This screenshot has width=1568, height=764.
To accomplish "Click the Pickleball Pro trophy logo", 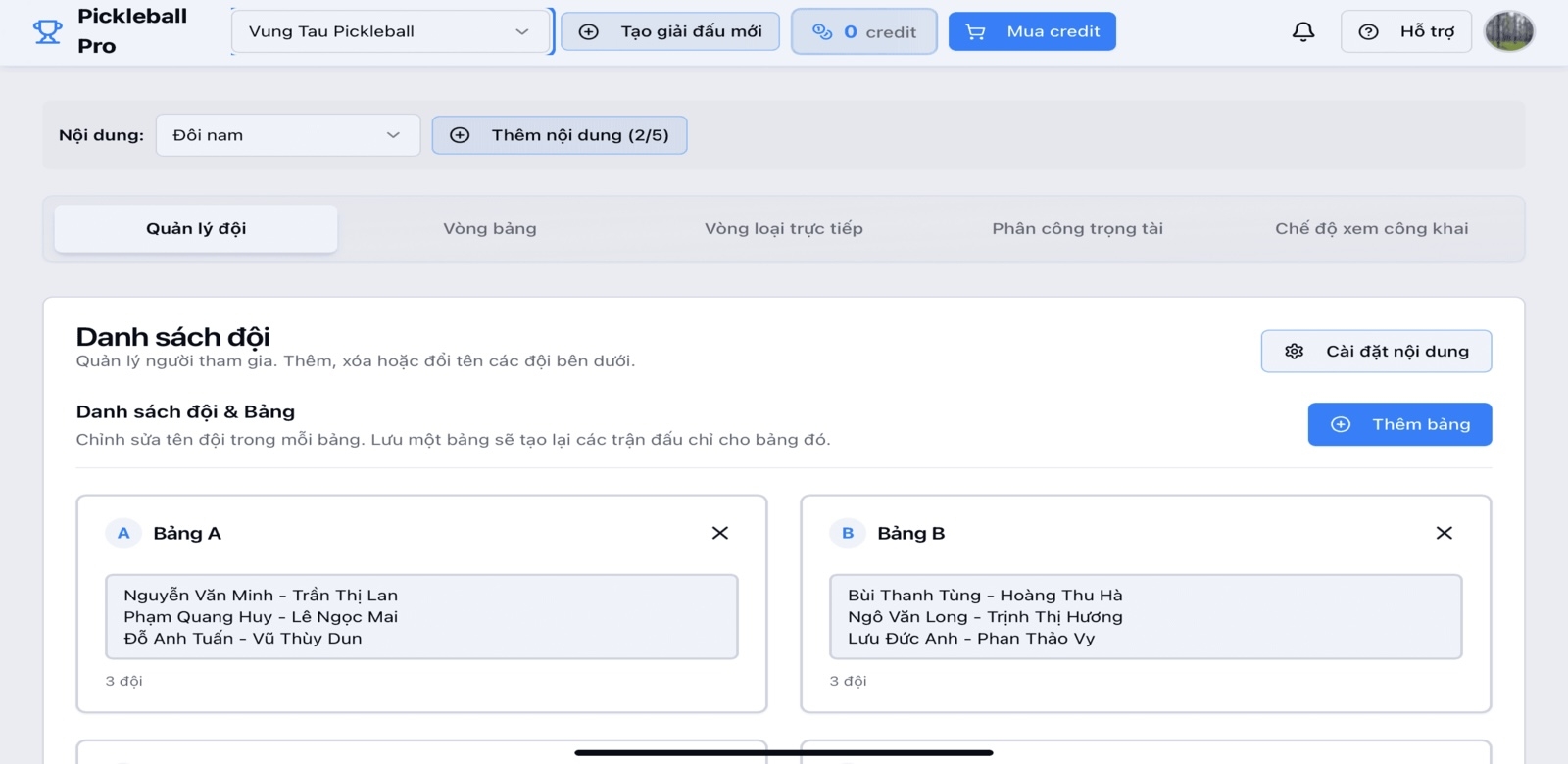I will tap(47, 31).
